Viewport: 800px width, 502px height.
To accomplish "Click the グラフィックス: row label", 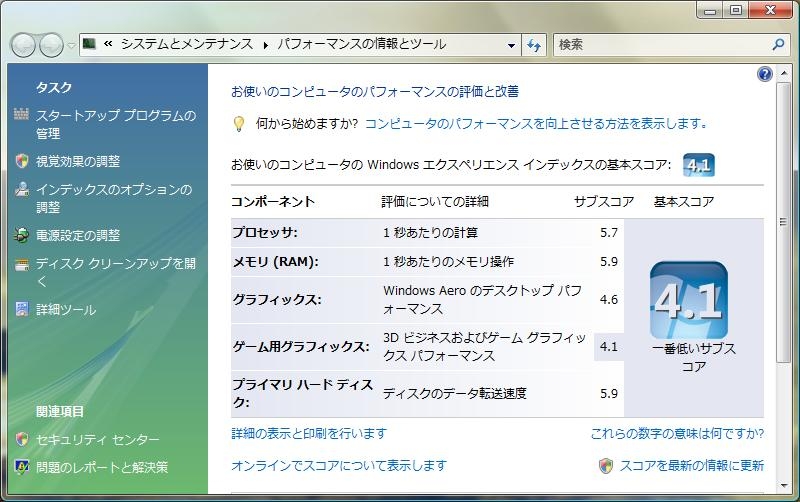I will click(x=277, y=299).
